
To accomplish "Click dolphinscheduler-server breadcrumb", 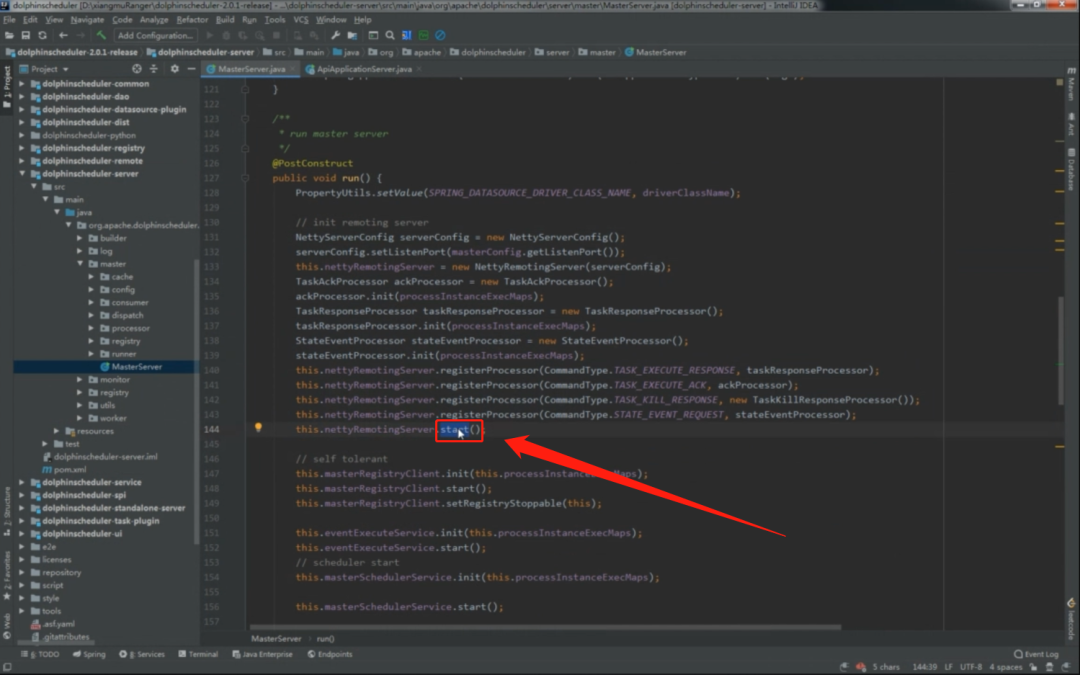I will point(200,52).
